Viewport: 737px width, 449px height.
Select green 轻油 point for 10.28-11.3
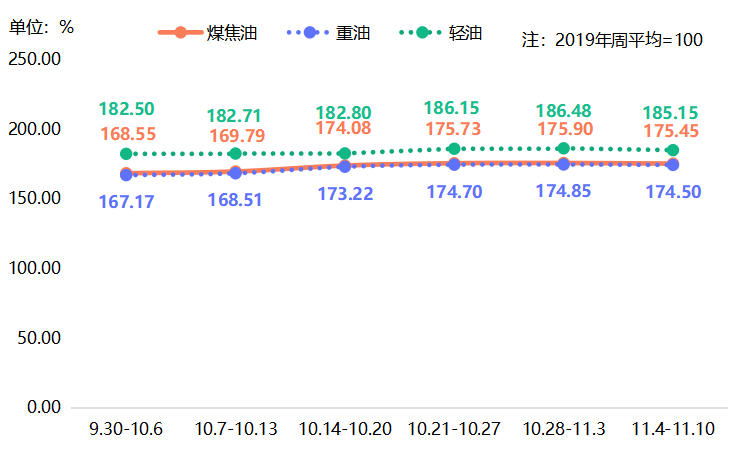(x=563, y=149)
